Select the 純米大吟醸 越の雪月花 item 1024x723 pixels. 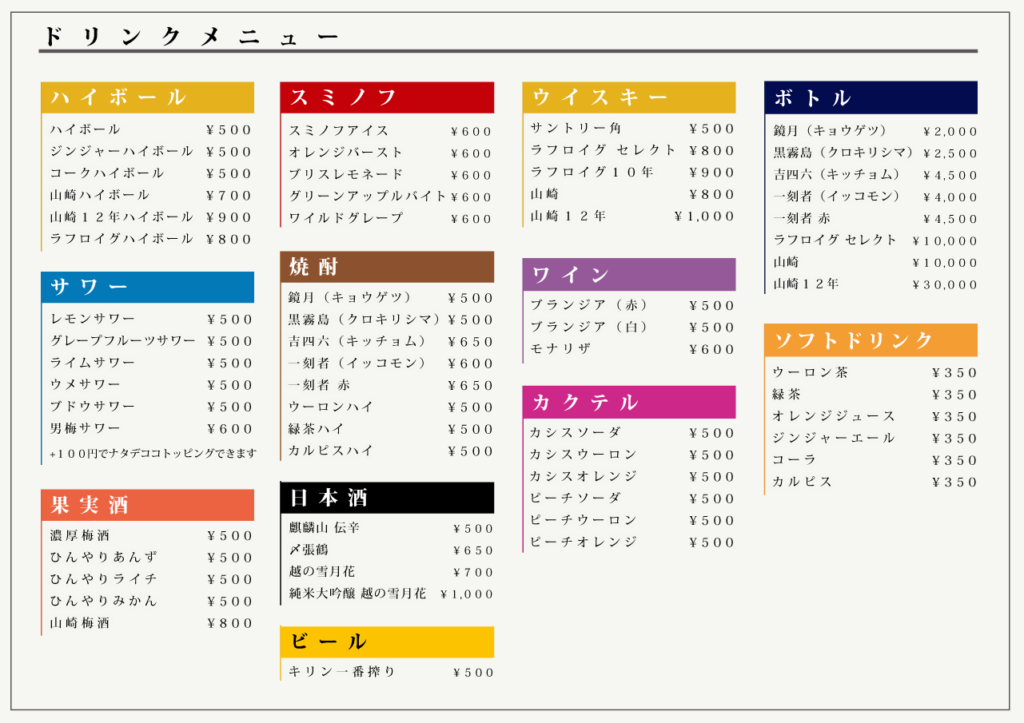tap(357, 594)
